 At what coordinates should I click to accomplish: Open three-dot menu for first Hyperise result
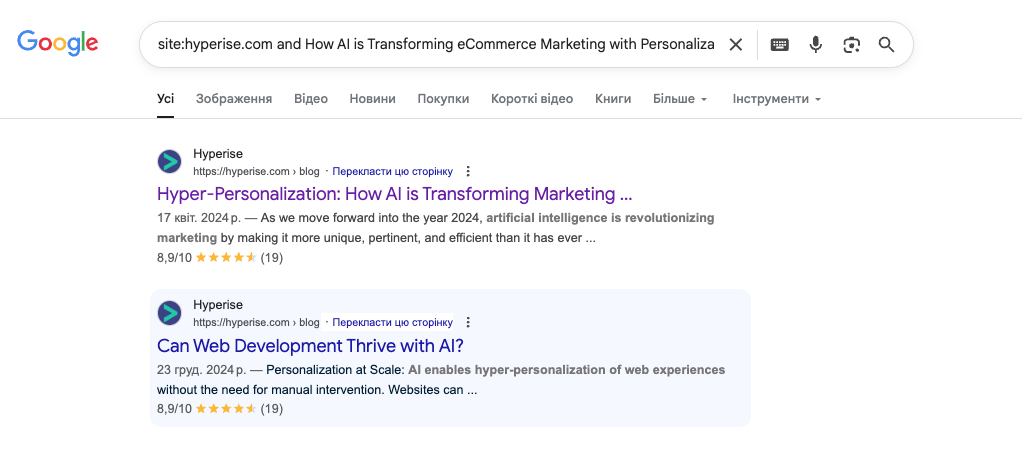tap(468, 171)
